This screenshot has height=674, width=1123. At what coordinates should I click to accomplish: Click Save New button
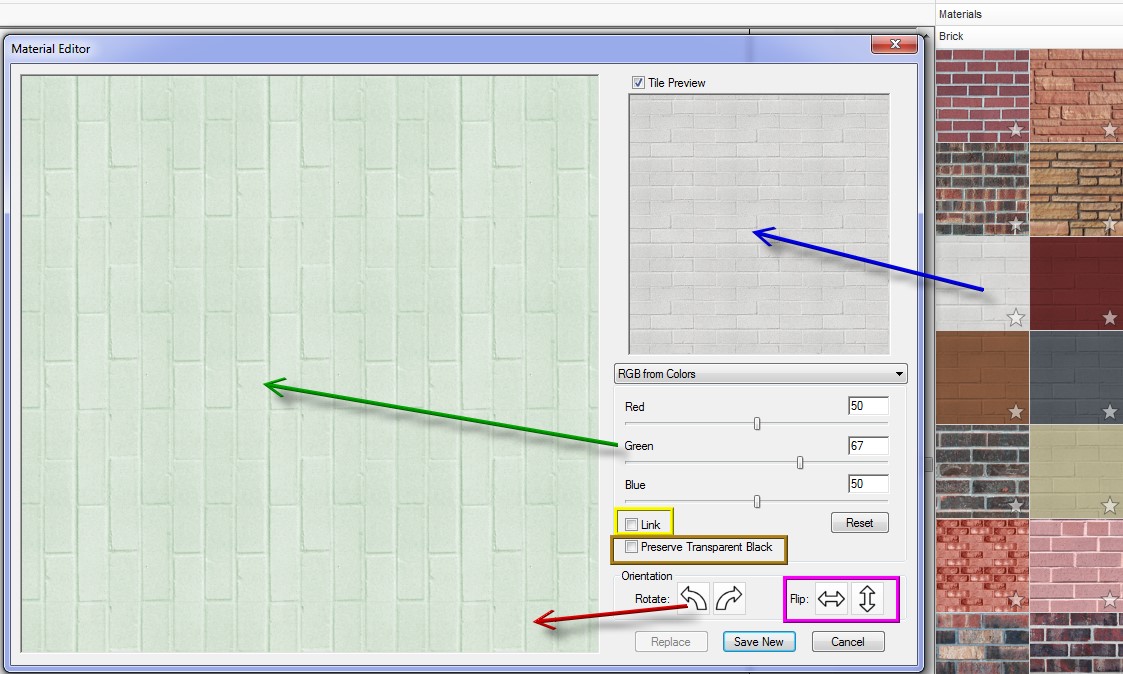coord(758,642)
